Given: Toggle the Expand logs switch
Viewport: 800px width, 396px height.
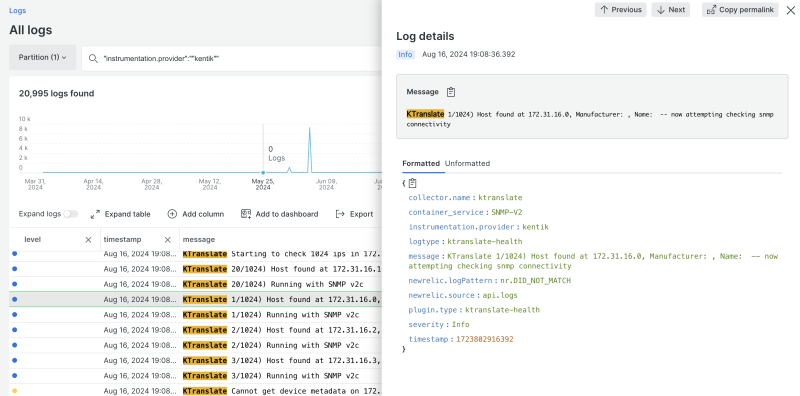Looking at the screenshot, I should [x=70, y=214].
